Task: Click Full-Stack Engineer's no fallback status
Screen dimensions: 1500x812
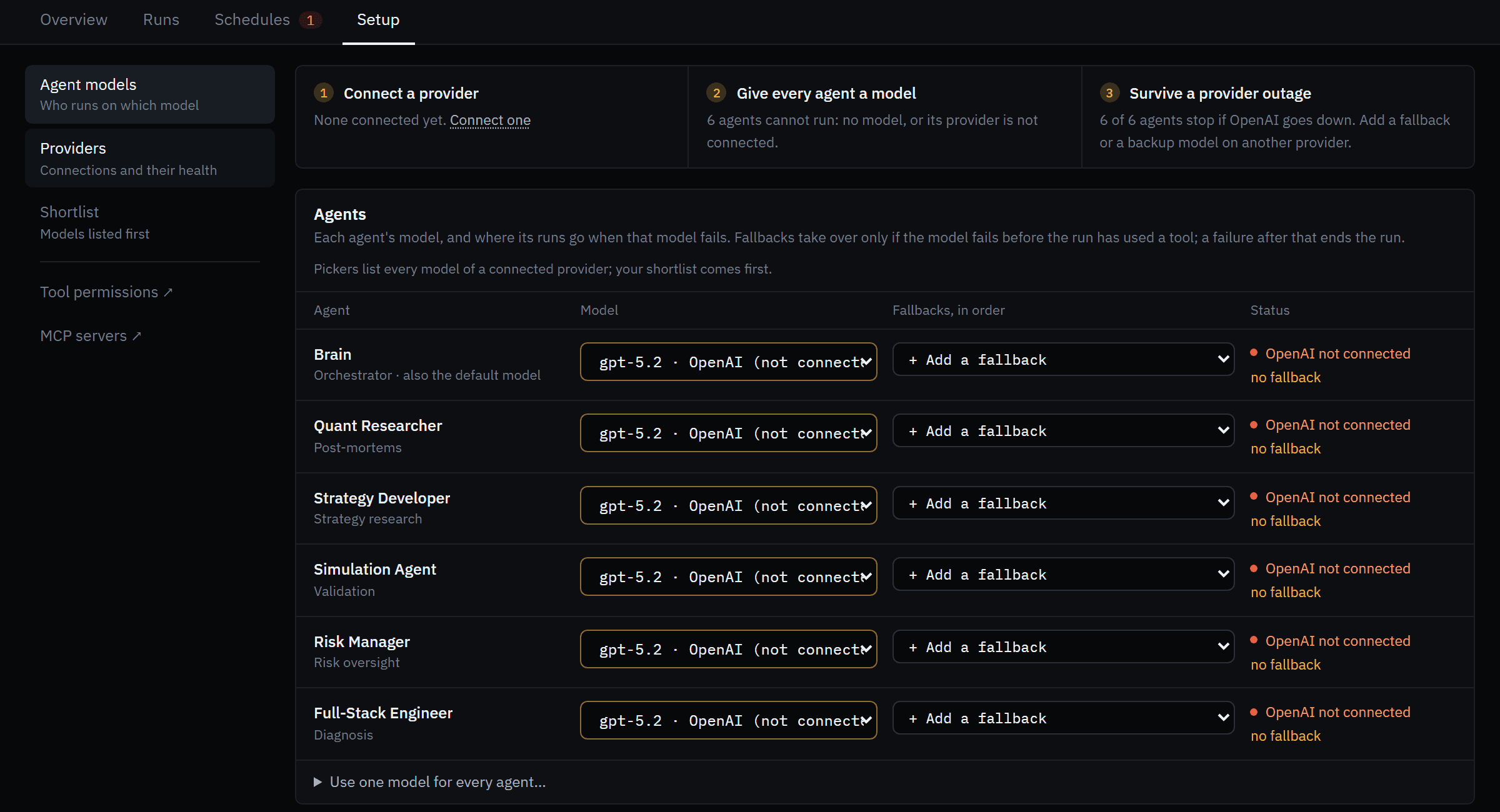Action: coord(1286,736)
